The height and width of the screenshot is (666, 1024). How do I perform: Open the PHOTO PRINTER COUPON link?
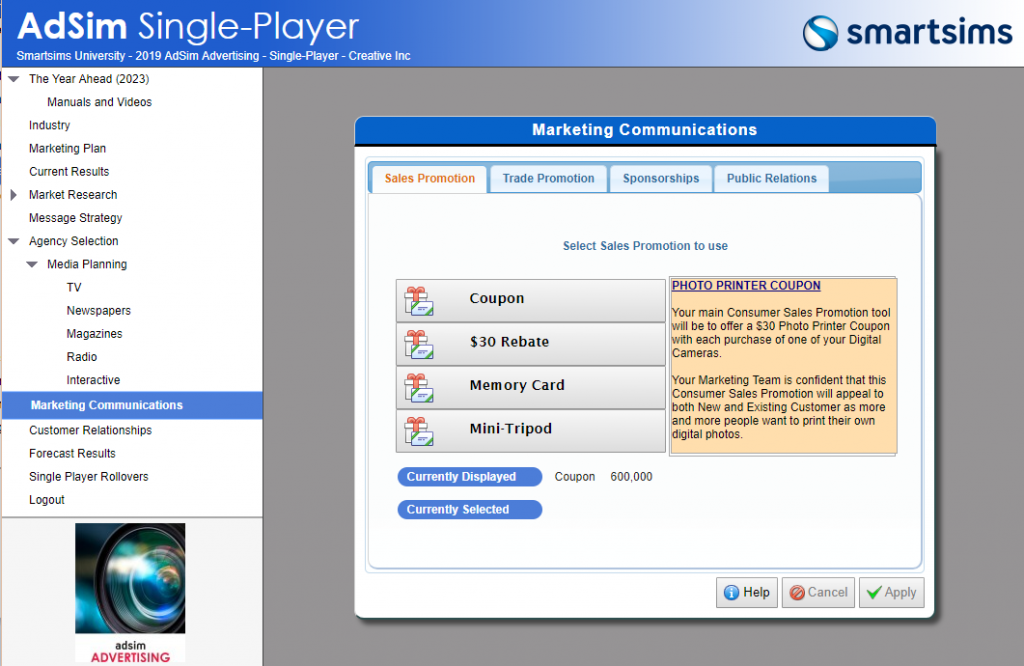[x=746, y=285]
